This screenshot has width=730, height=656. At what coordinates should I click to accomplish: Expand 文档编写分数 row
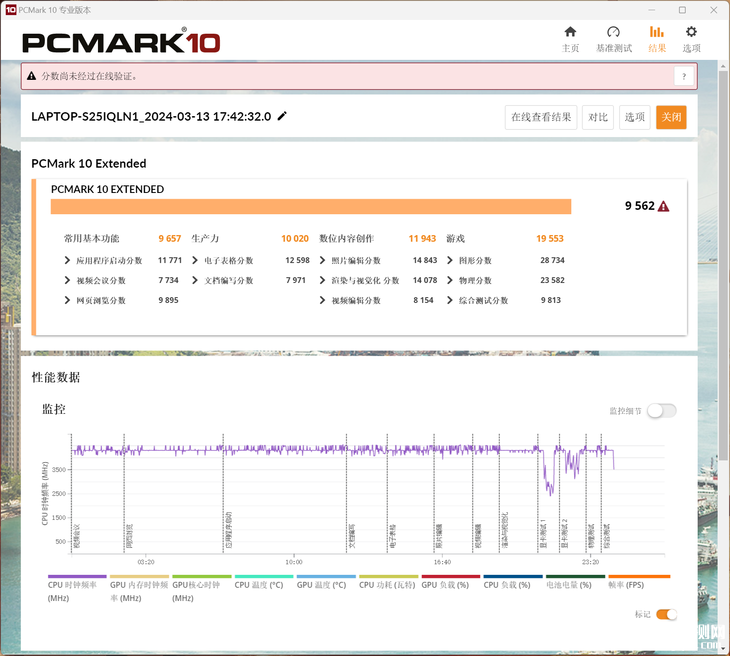click(195, 280)
